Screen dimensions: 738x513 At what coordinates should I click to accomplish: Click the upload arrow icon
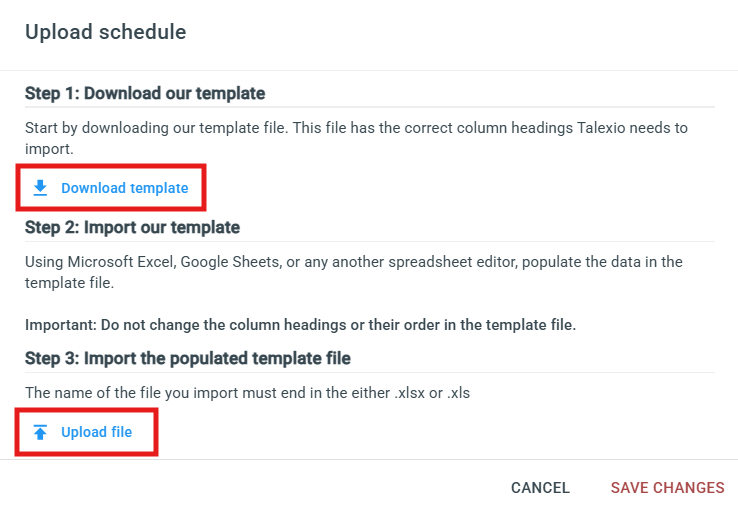40,432
